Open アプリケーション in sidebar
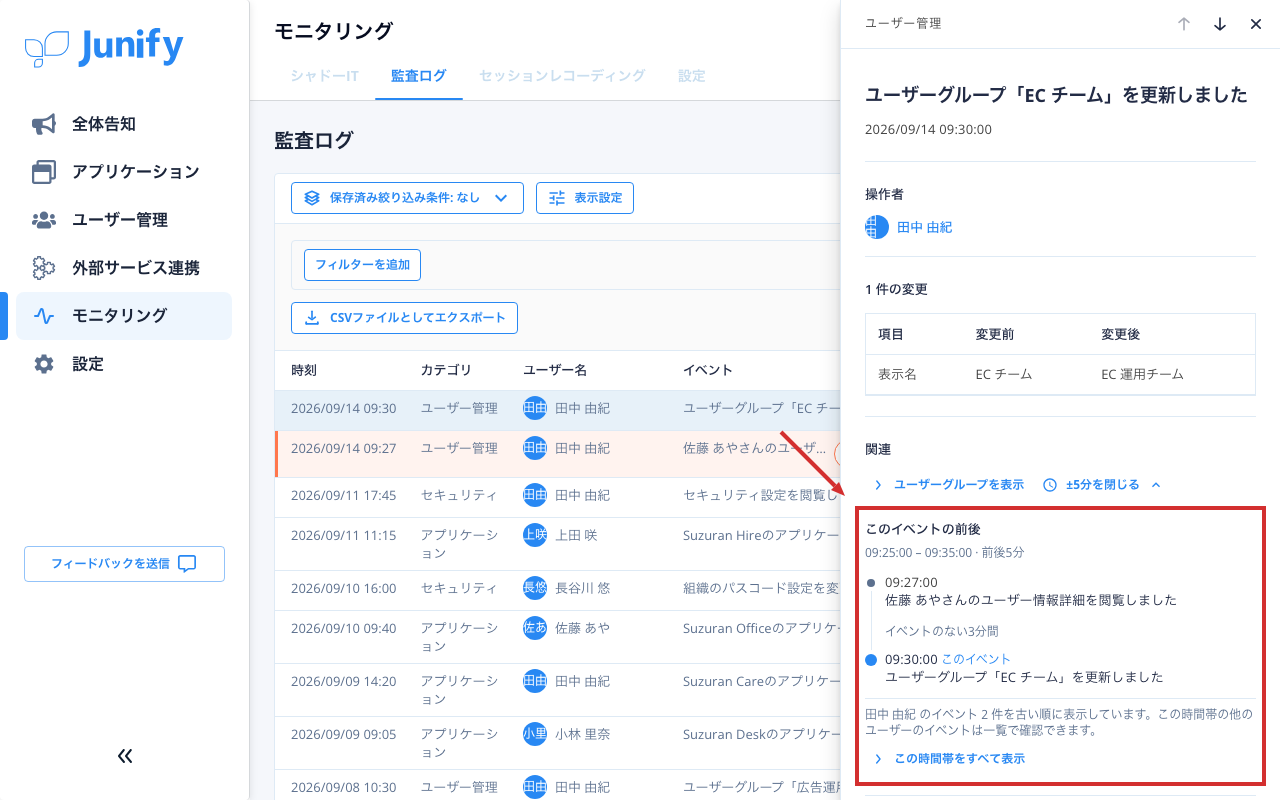1280x800 pixels. point(124,172)
